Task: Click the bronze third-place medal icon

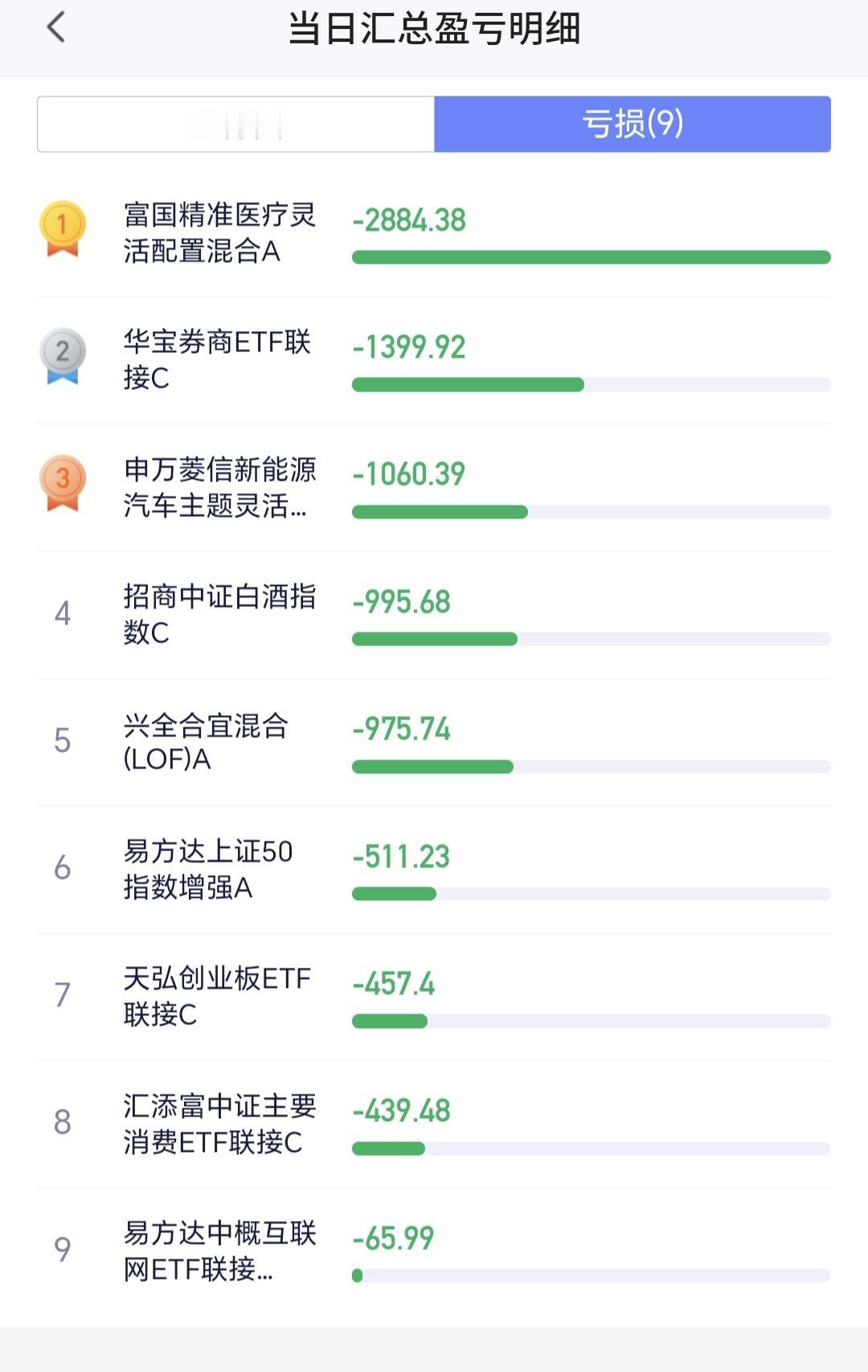Action: click(62, 482)
